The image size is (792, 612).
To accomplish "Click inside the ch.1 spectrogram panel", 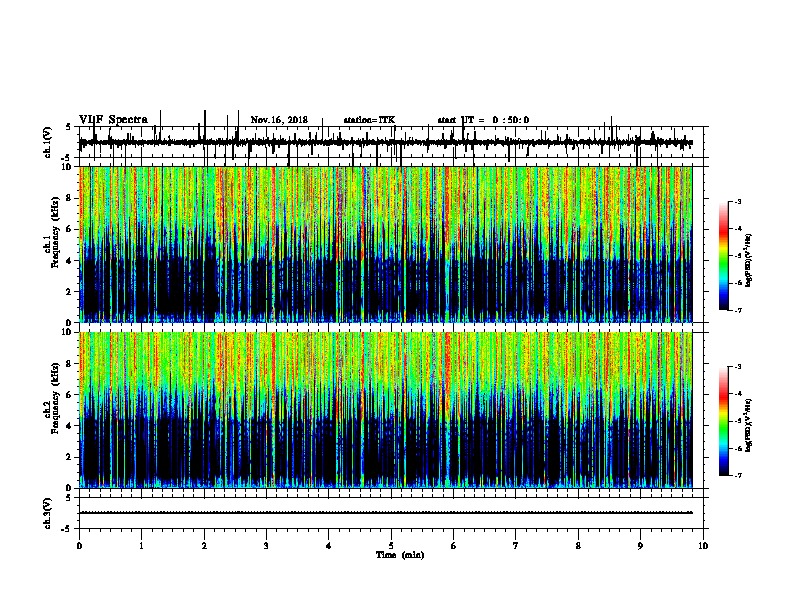I will click(x=385, y=244).
